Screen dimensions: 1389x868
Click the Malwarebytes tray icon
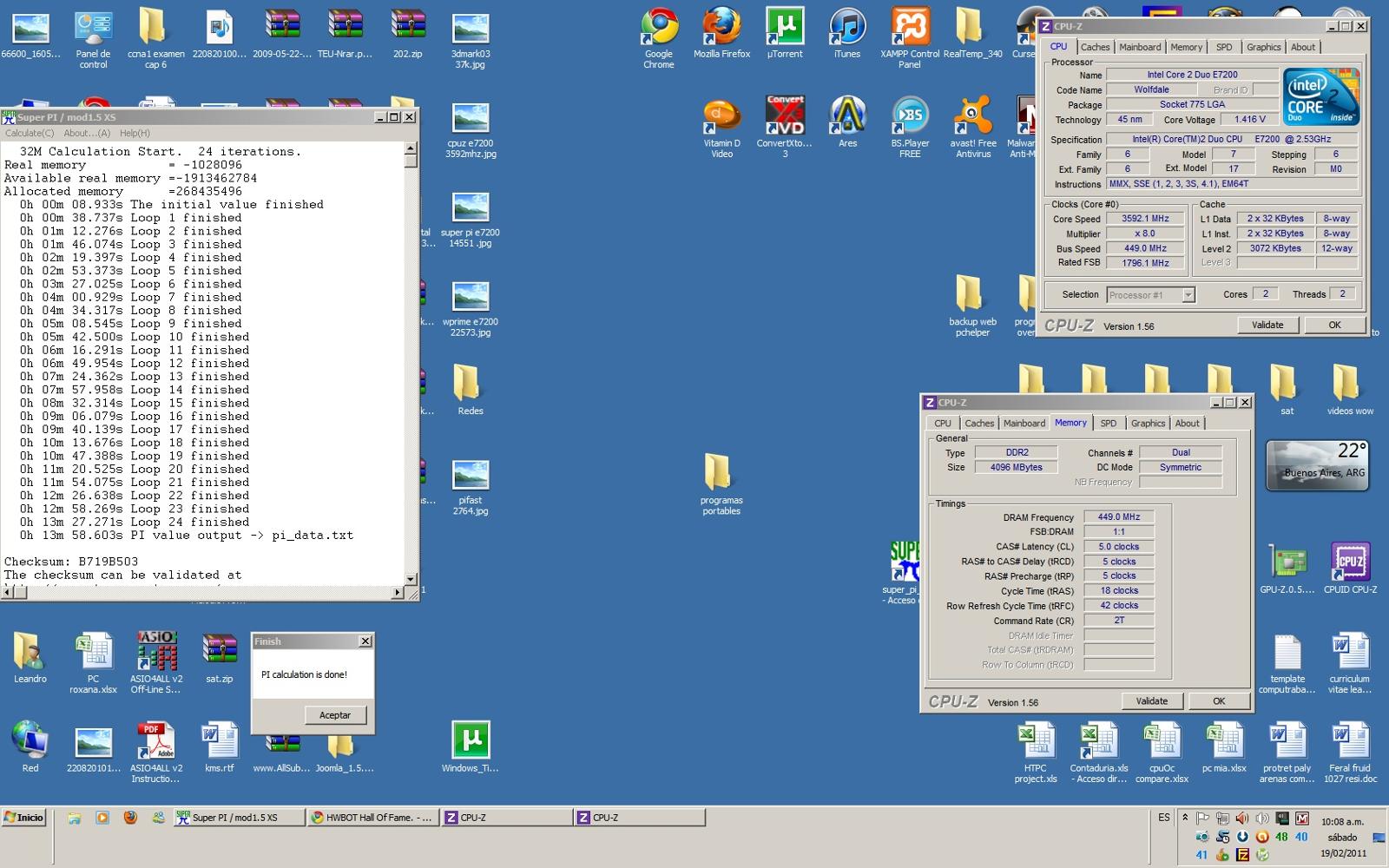1302,818
